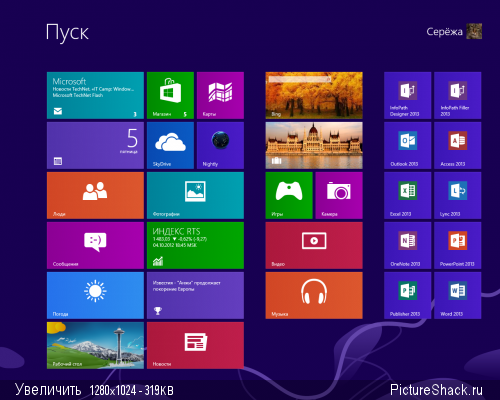500x400 pixels.
Task: Launch InfoPath Designer 2013
Action: (x=407, y=95)
